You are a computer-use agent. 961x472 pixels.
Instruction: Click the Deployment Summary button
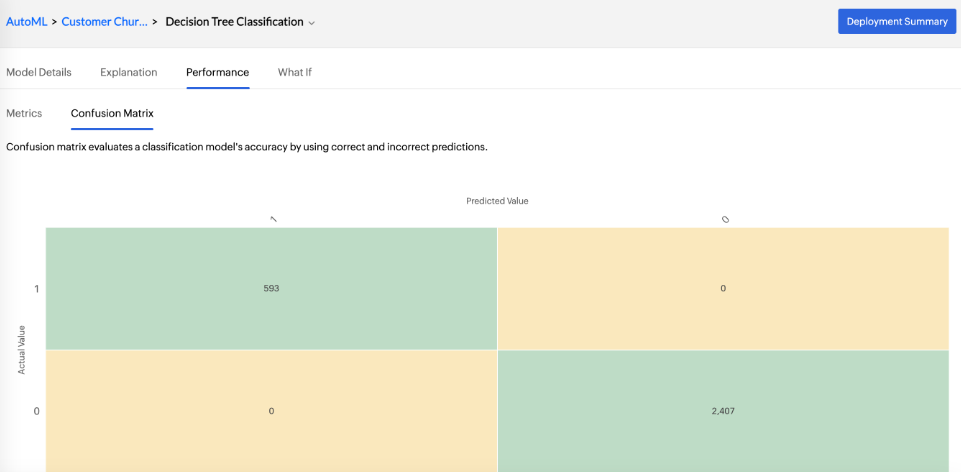point(896,21)
